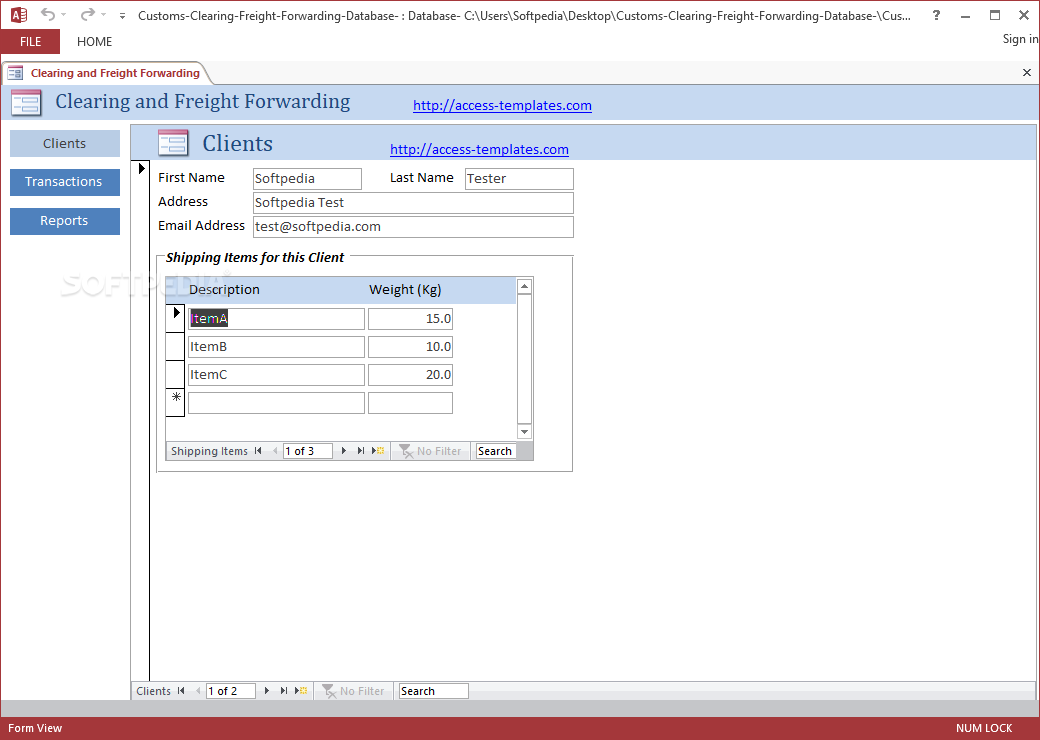Go to next Clients record

tap(267, 691)
